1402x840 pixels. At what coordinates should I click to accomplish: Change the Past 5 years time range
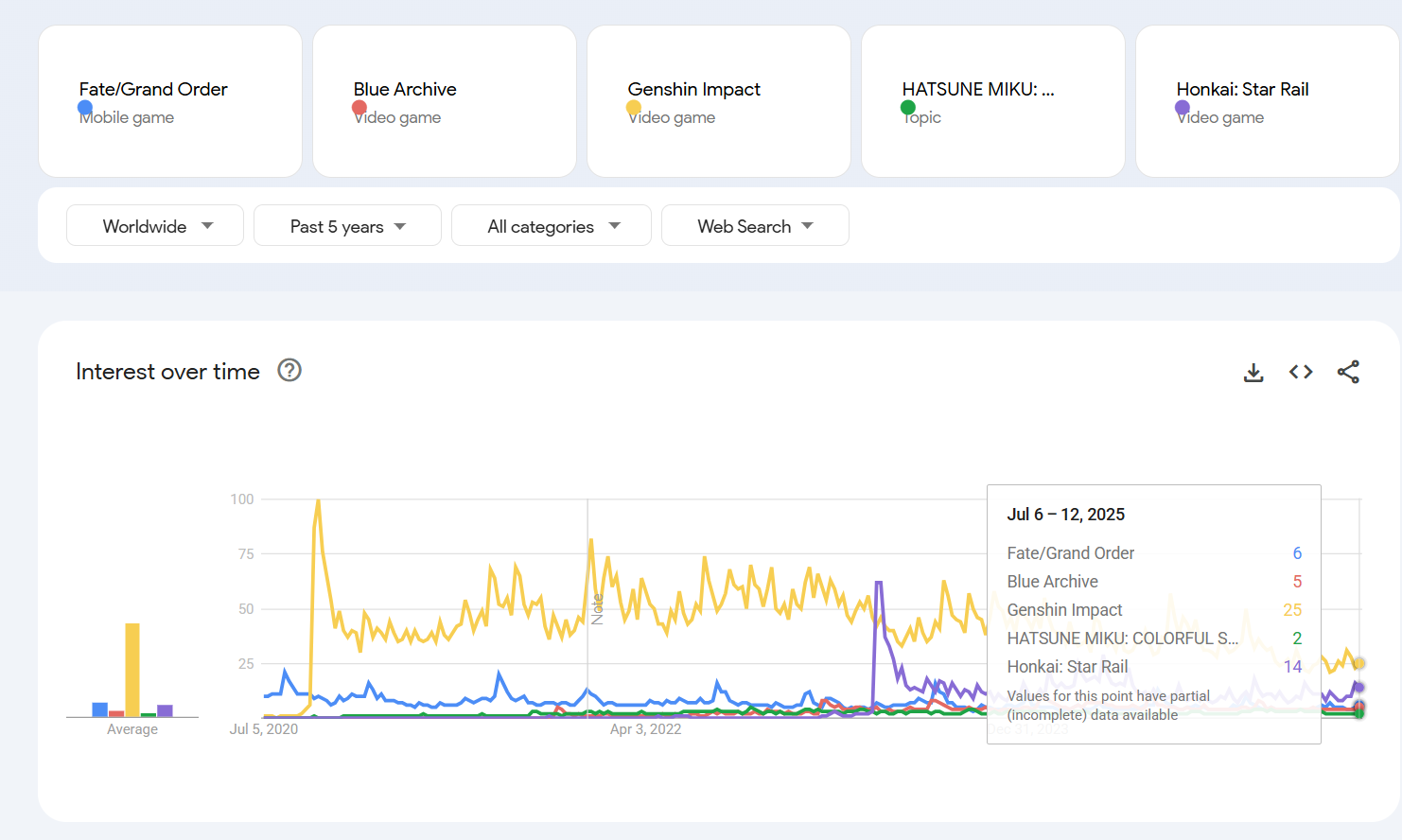point(347,225)
